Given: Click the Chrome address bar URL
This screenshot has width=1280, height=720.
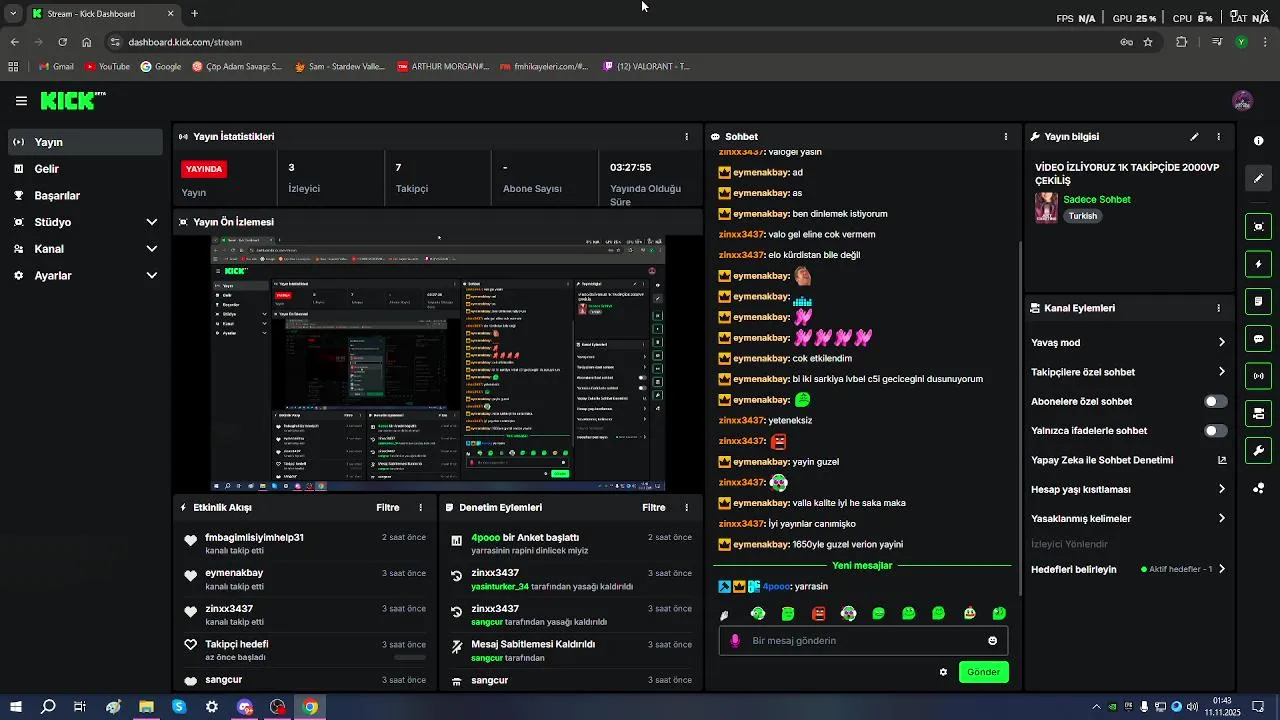Looking at the screenshot, I should click(185, 42).
